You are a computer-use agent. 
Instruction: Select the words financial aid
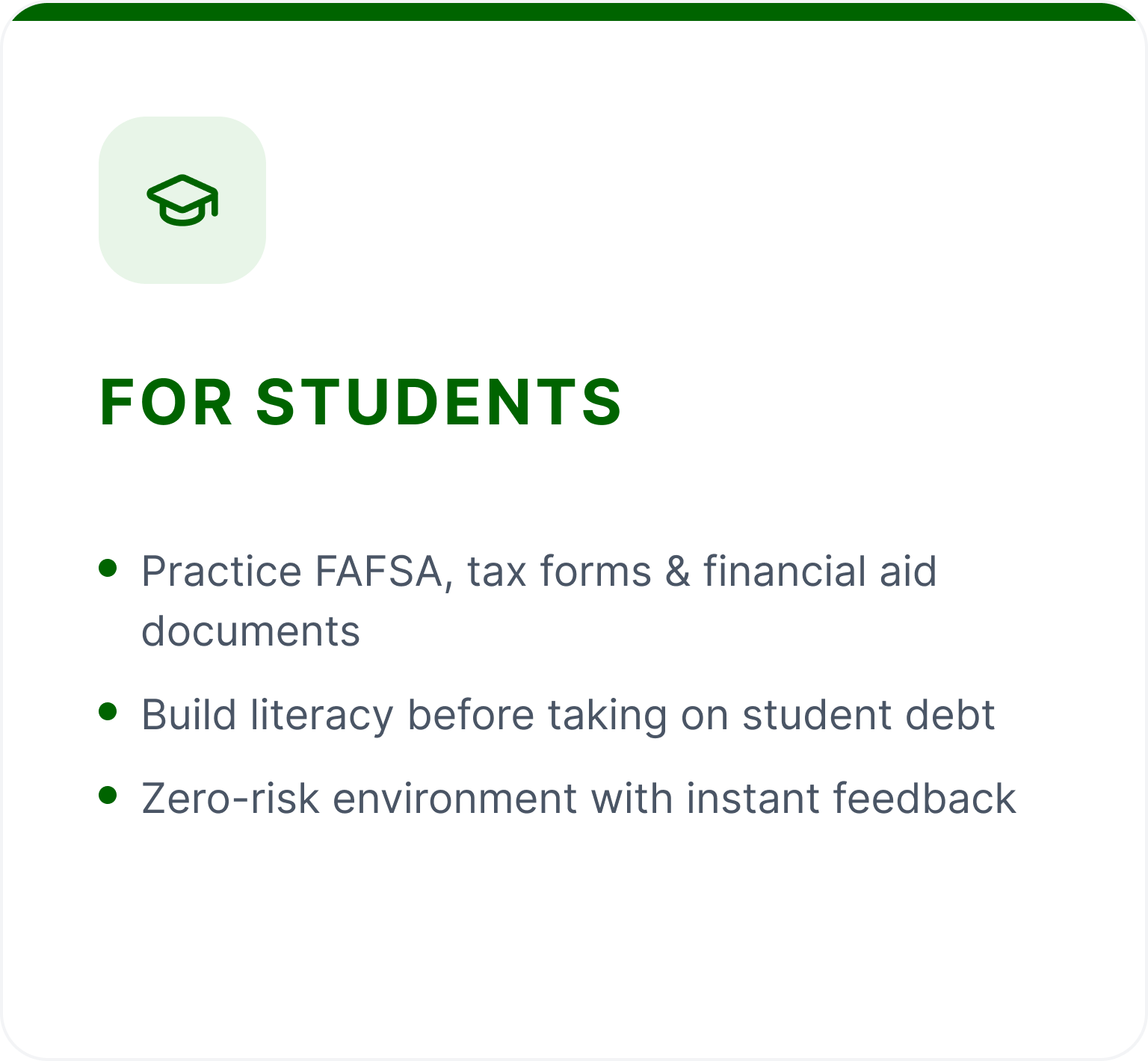tap(820, 572)
